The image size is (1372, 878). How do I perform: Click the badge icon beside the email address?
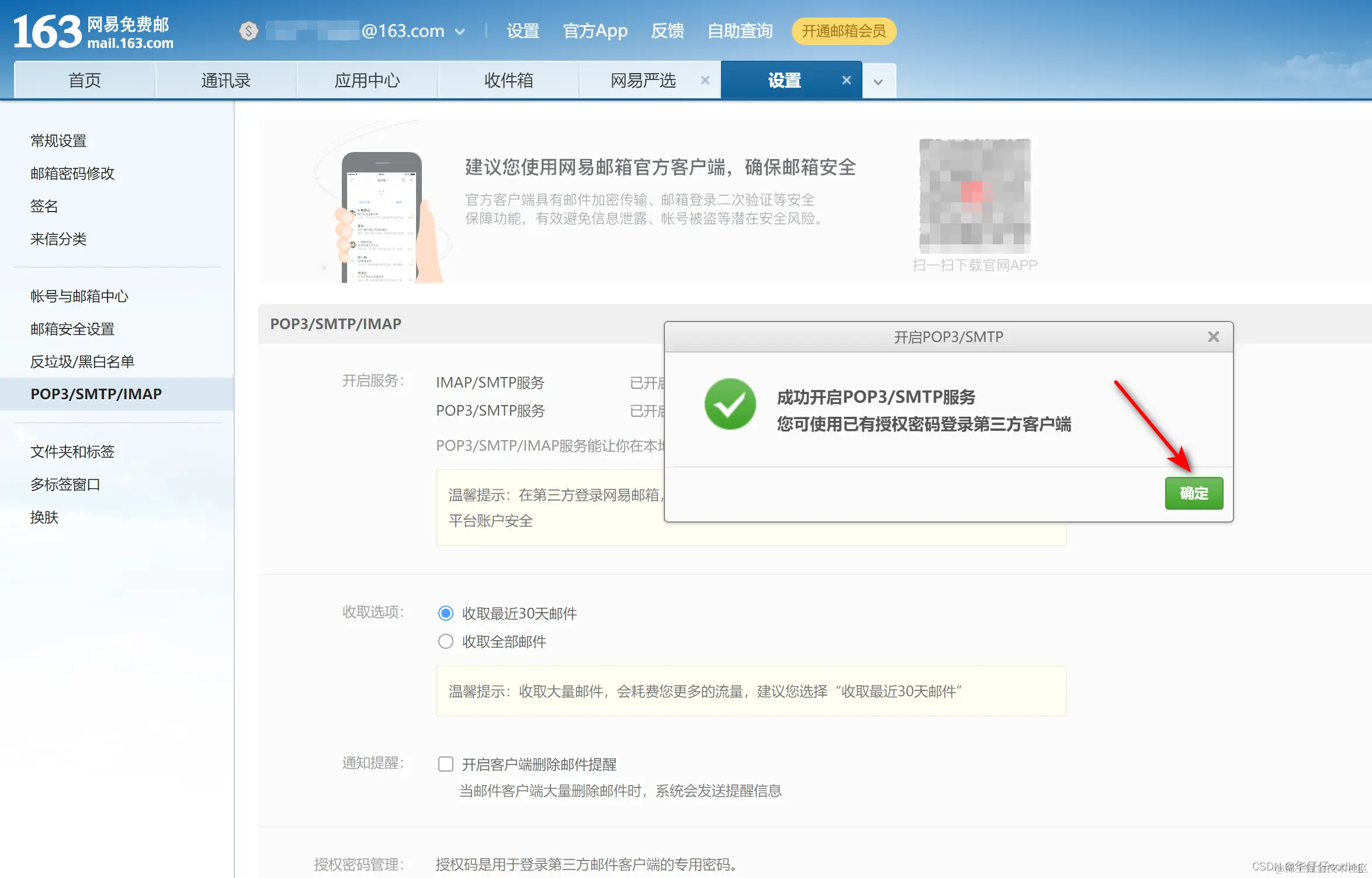(x=249, y=31)
